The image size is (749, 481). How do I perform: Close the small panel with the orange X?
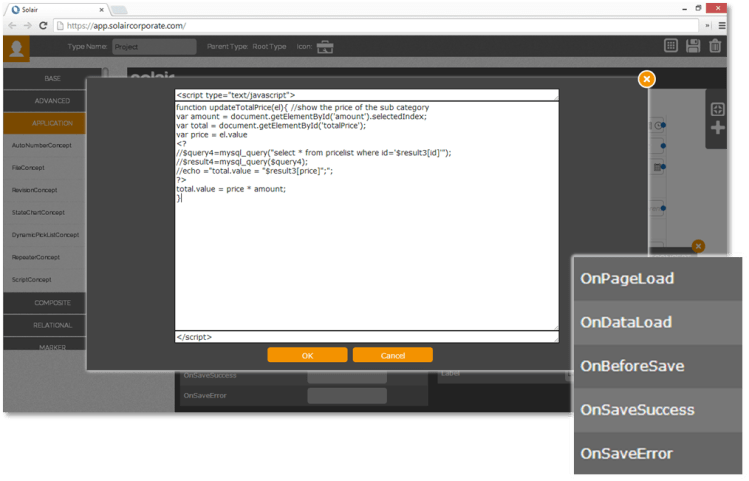(x=698, y=246)
